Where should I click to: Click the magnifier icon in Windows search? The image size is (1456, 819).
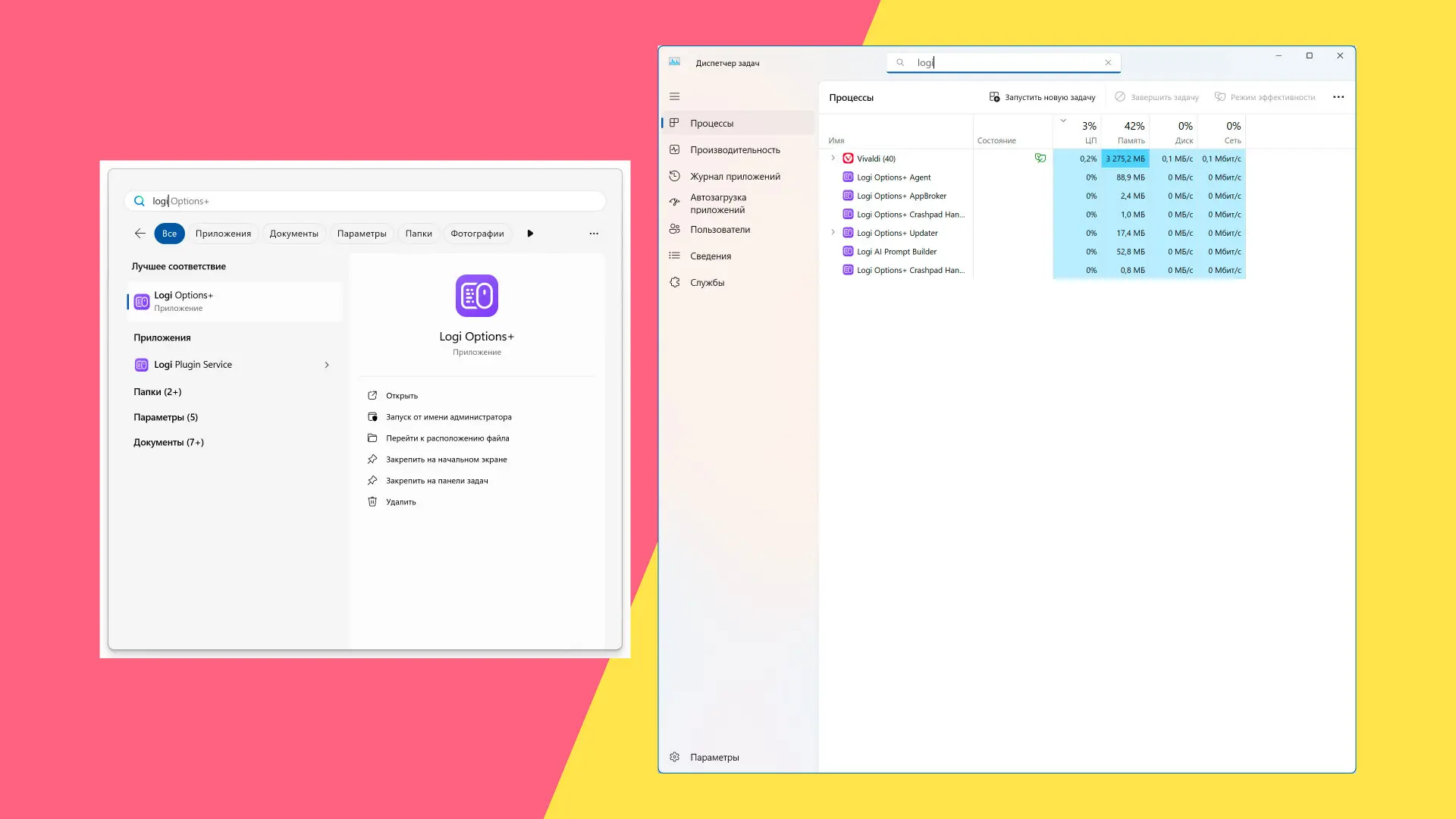pos(139,201)
